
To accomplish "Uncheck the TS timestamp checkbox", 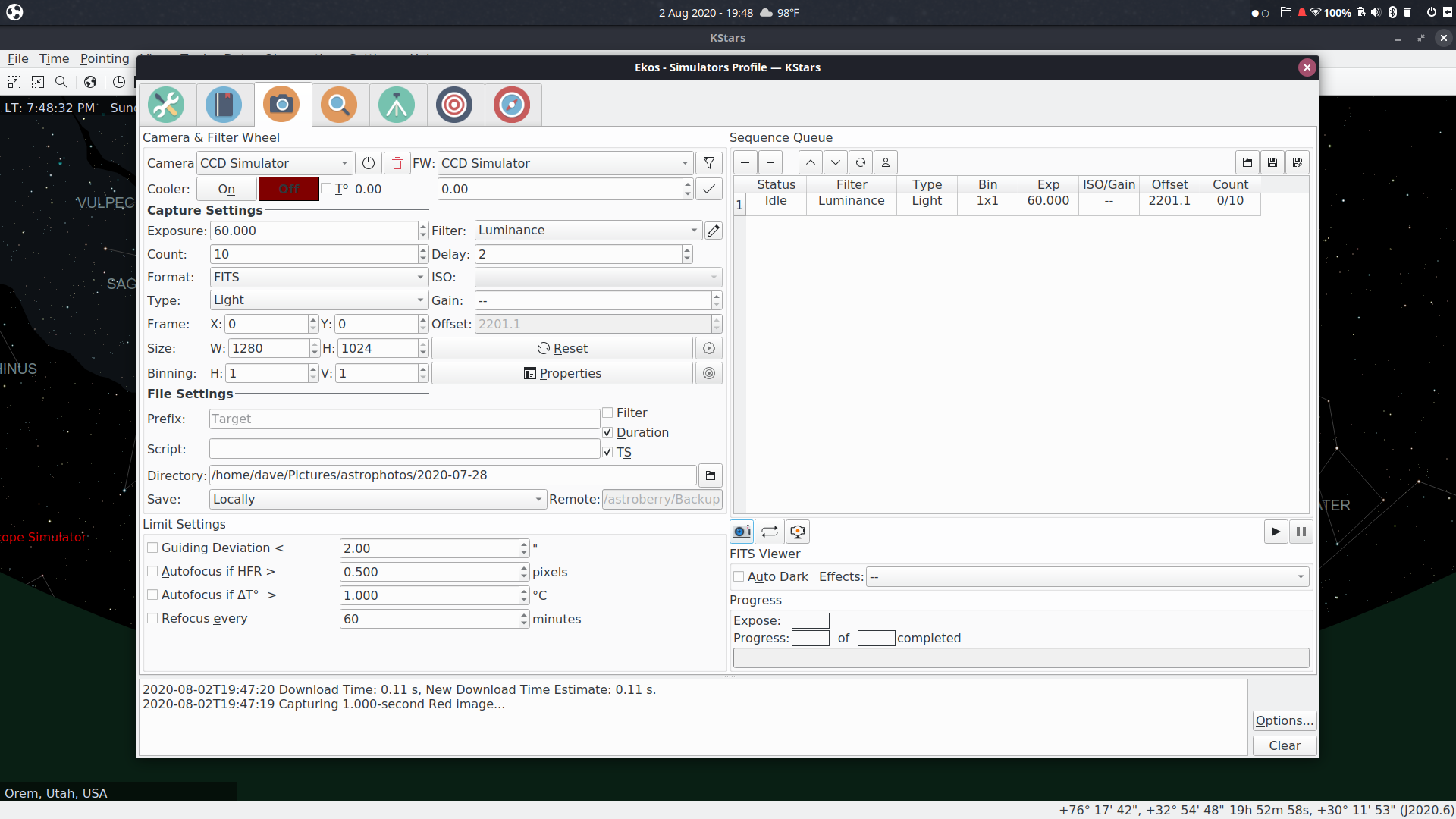I will 607,452.
